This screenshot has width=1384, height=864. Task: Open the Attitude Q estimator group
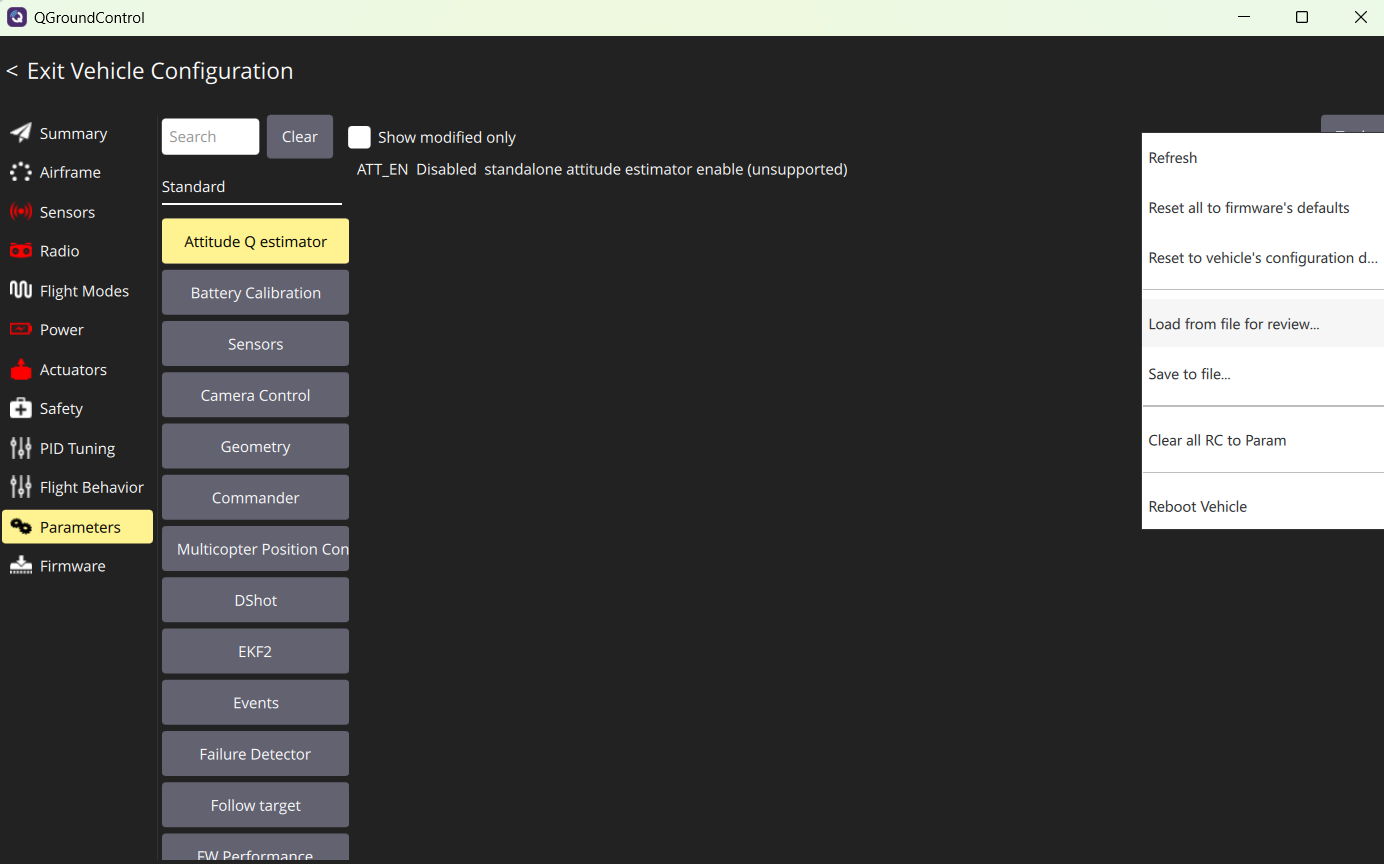(x=255, y=241)
